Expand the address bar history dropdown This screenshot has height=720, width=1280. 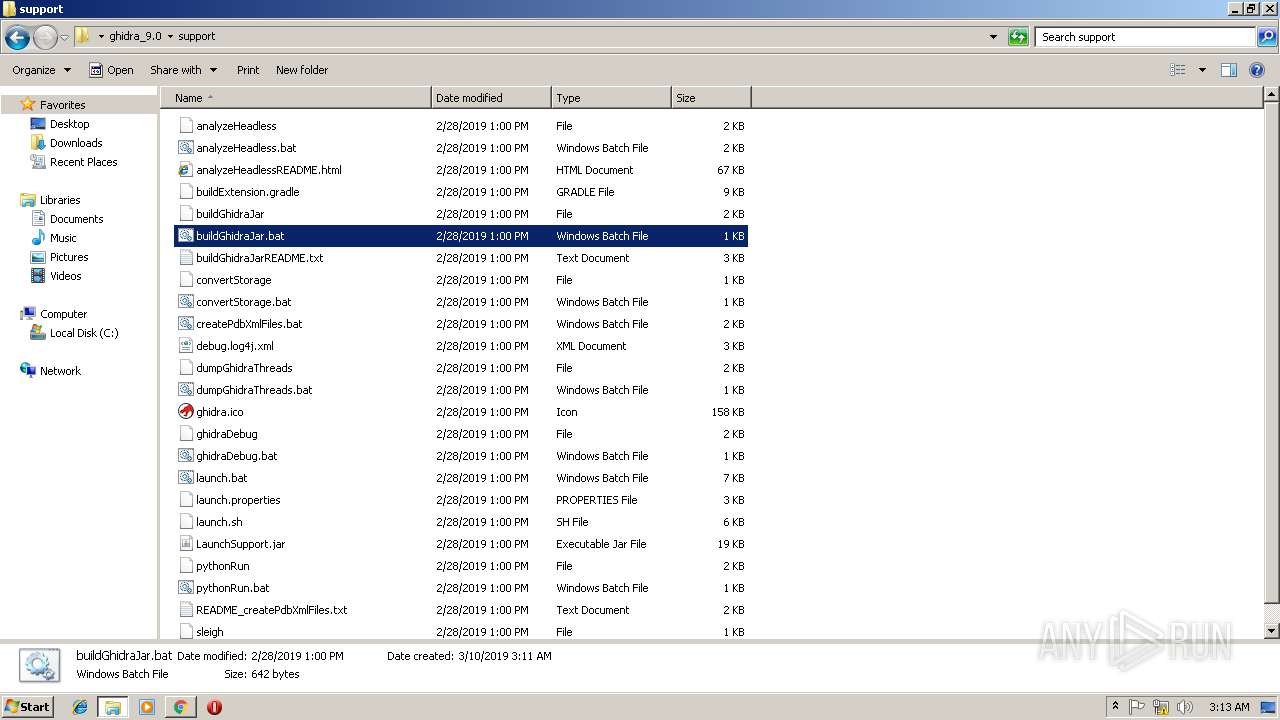tap(993, 37)
